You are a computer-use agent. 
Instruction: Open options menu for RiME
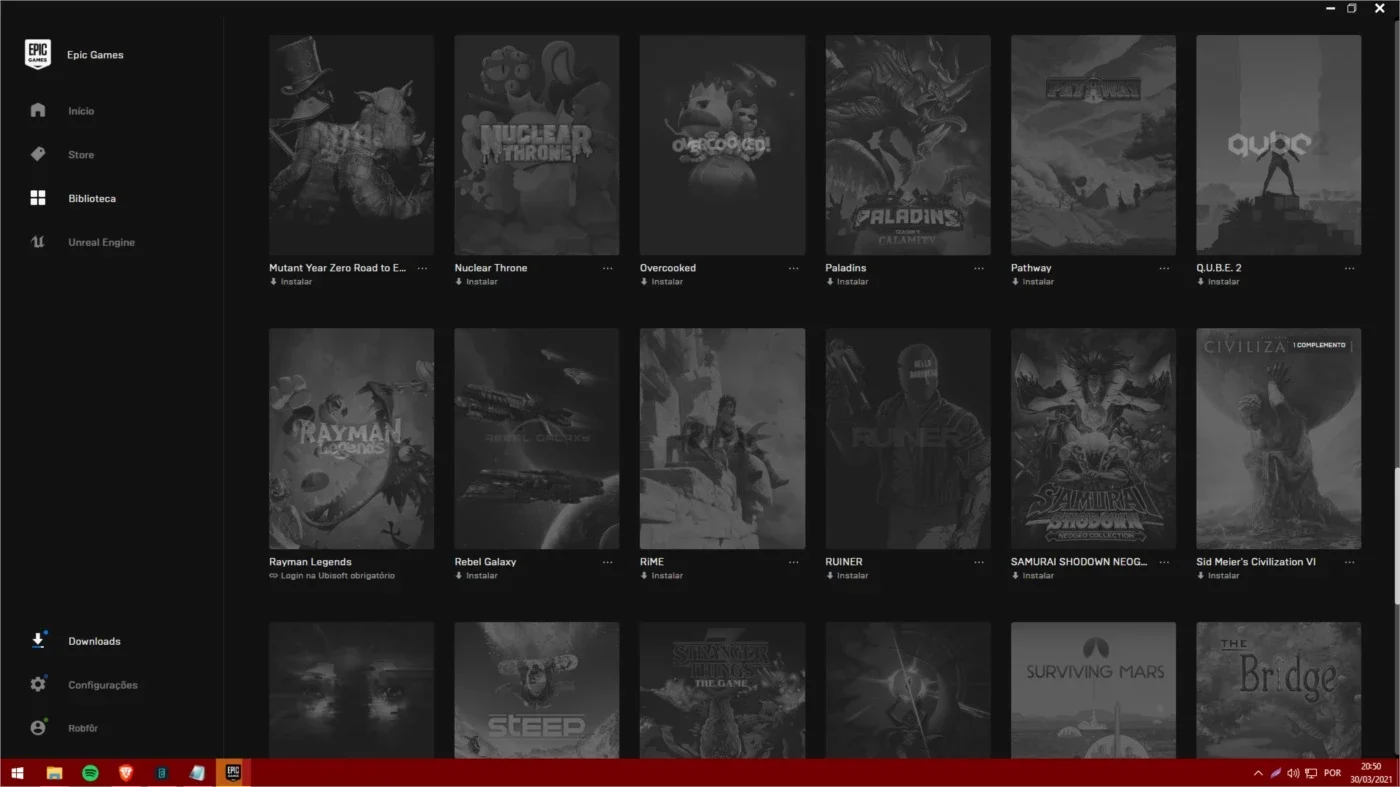point(794,562)
